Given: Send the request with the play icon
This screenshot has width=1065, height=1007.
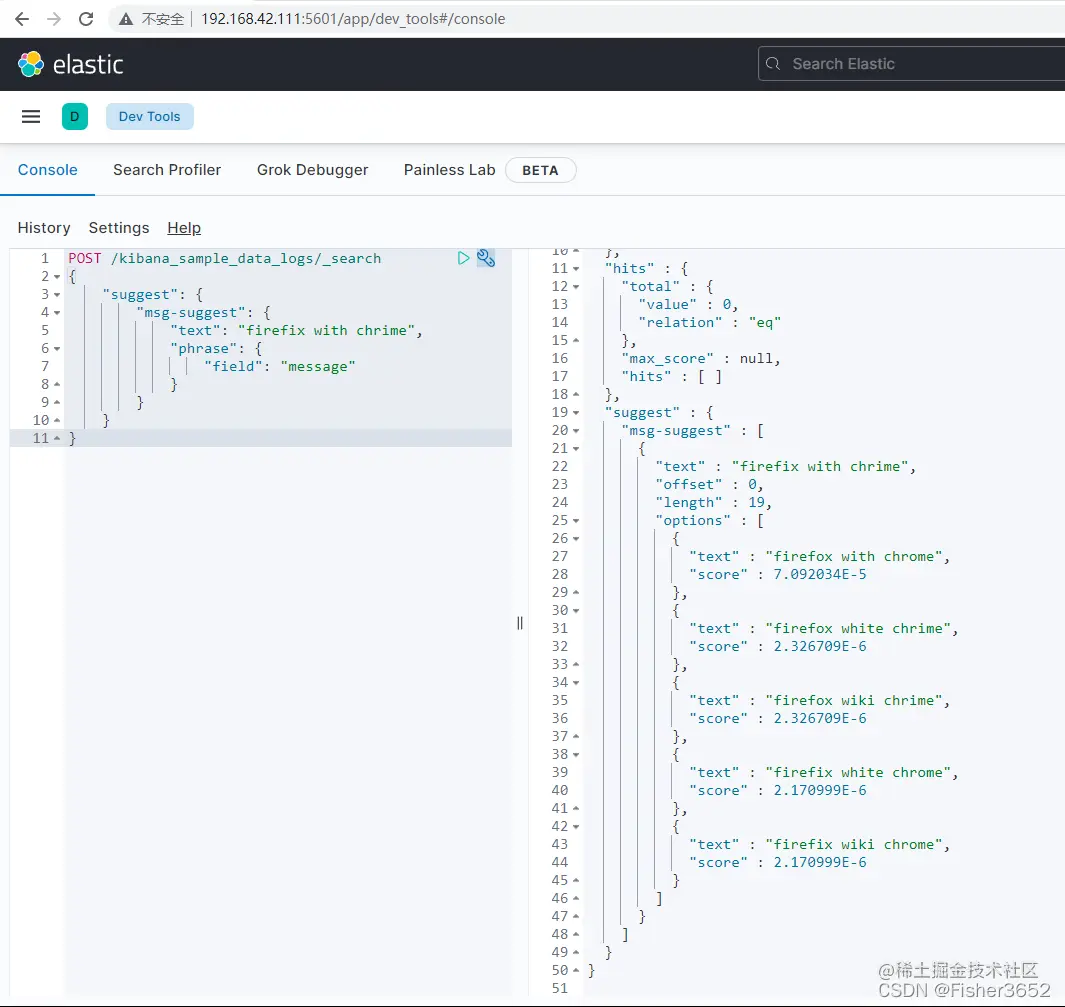Looking at the screenshot, I should [x=463, y=258].
